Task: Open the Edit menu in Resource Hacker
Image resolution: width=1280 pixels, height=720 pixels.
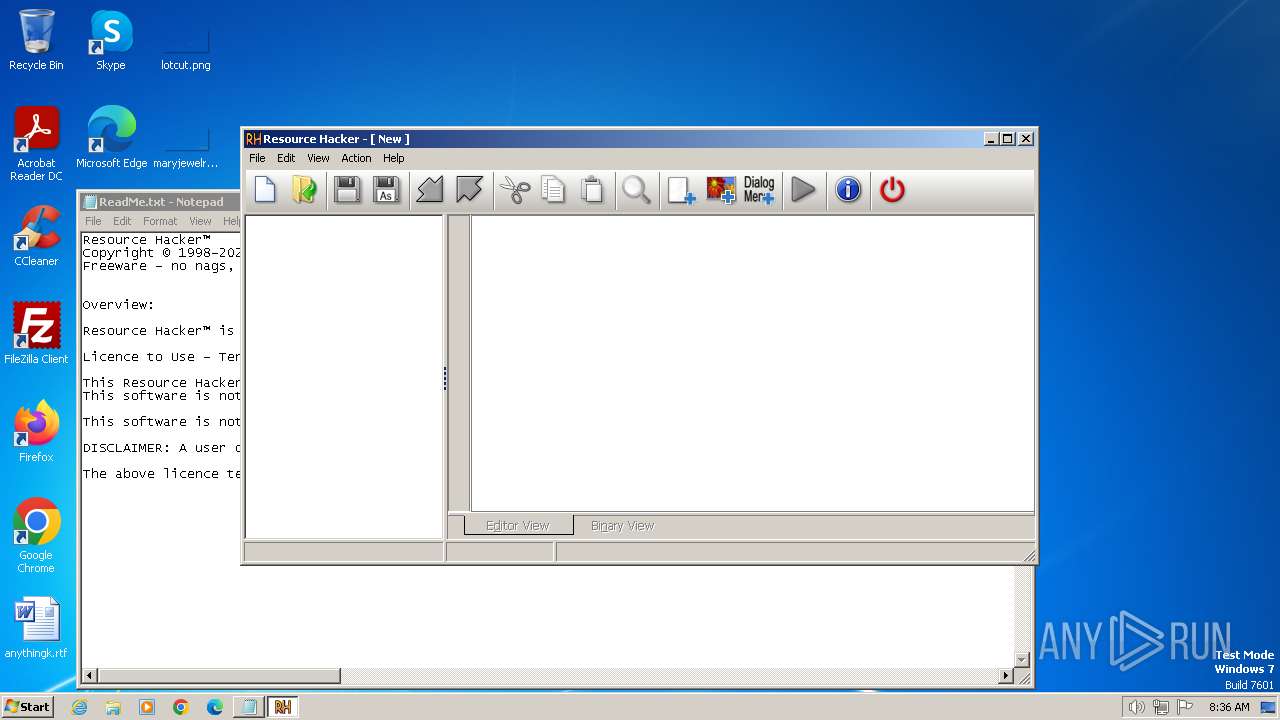Action: point(286,158)
